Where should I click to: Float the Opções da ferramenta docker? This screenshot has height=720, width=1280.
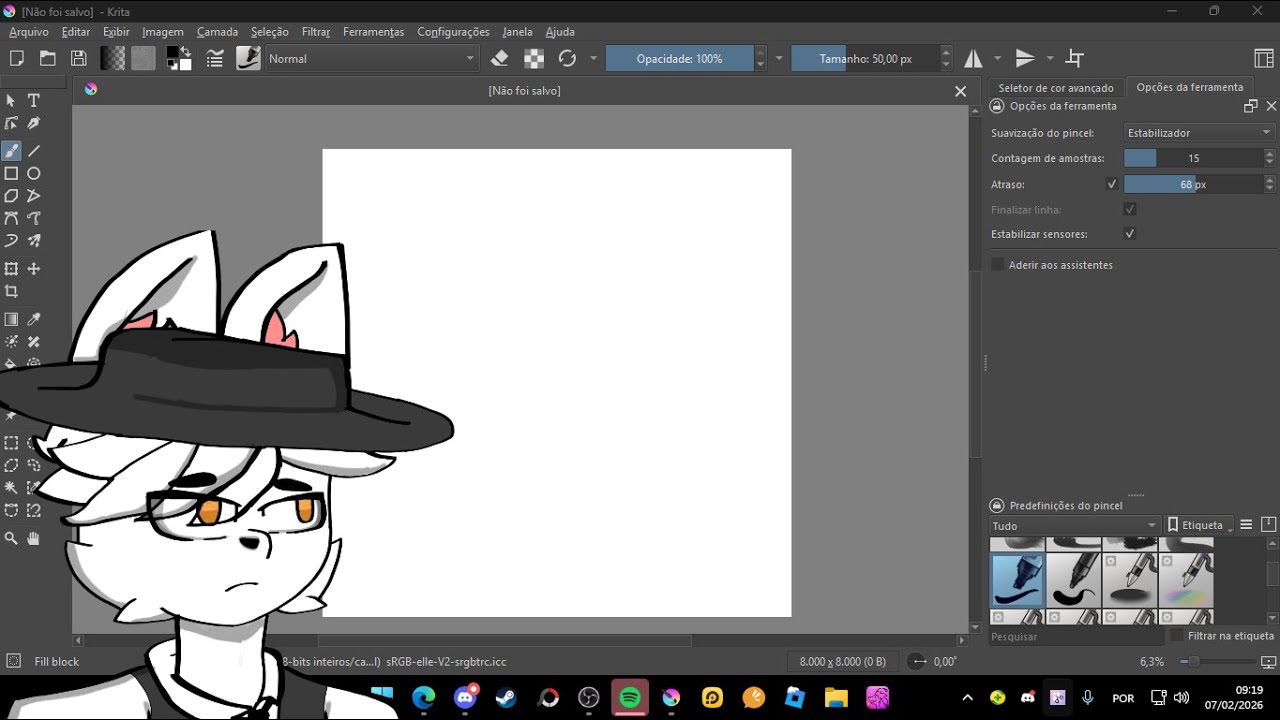tap(1250, 106)
